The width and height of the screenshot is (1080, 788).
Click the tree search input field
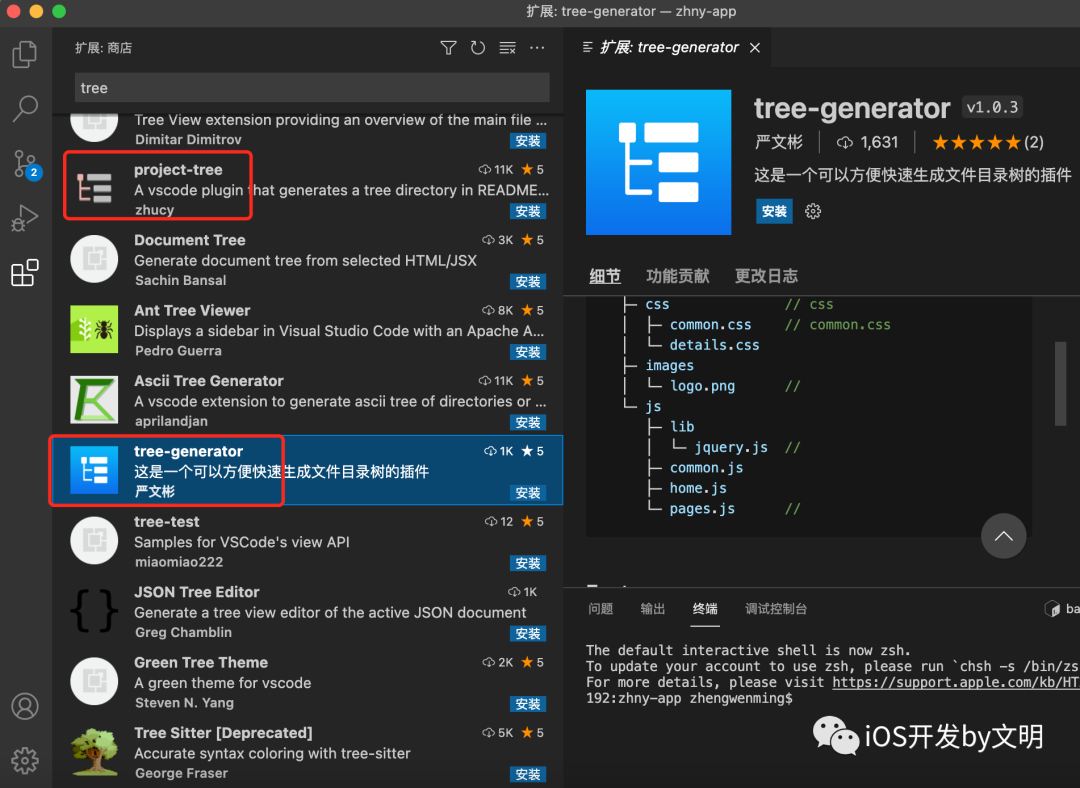312,87
